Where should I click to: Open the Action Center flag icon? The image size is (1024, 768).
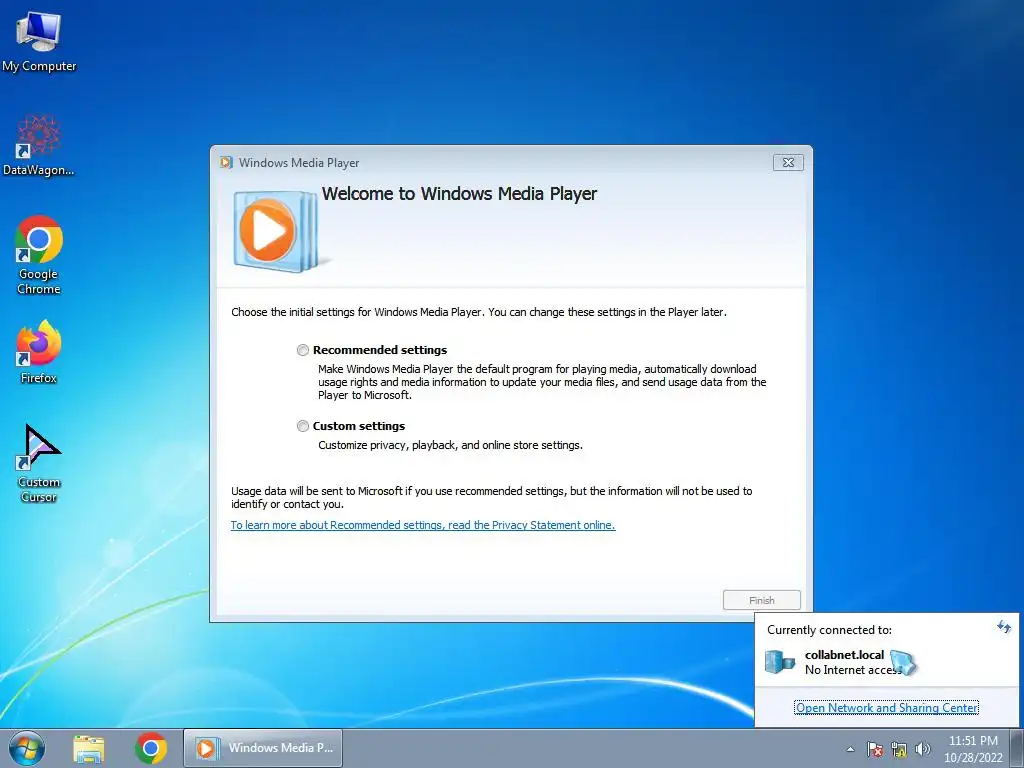875,749
